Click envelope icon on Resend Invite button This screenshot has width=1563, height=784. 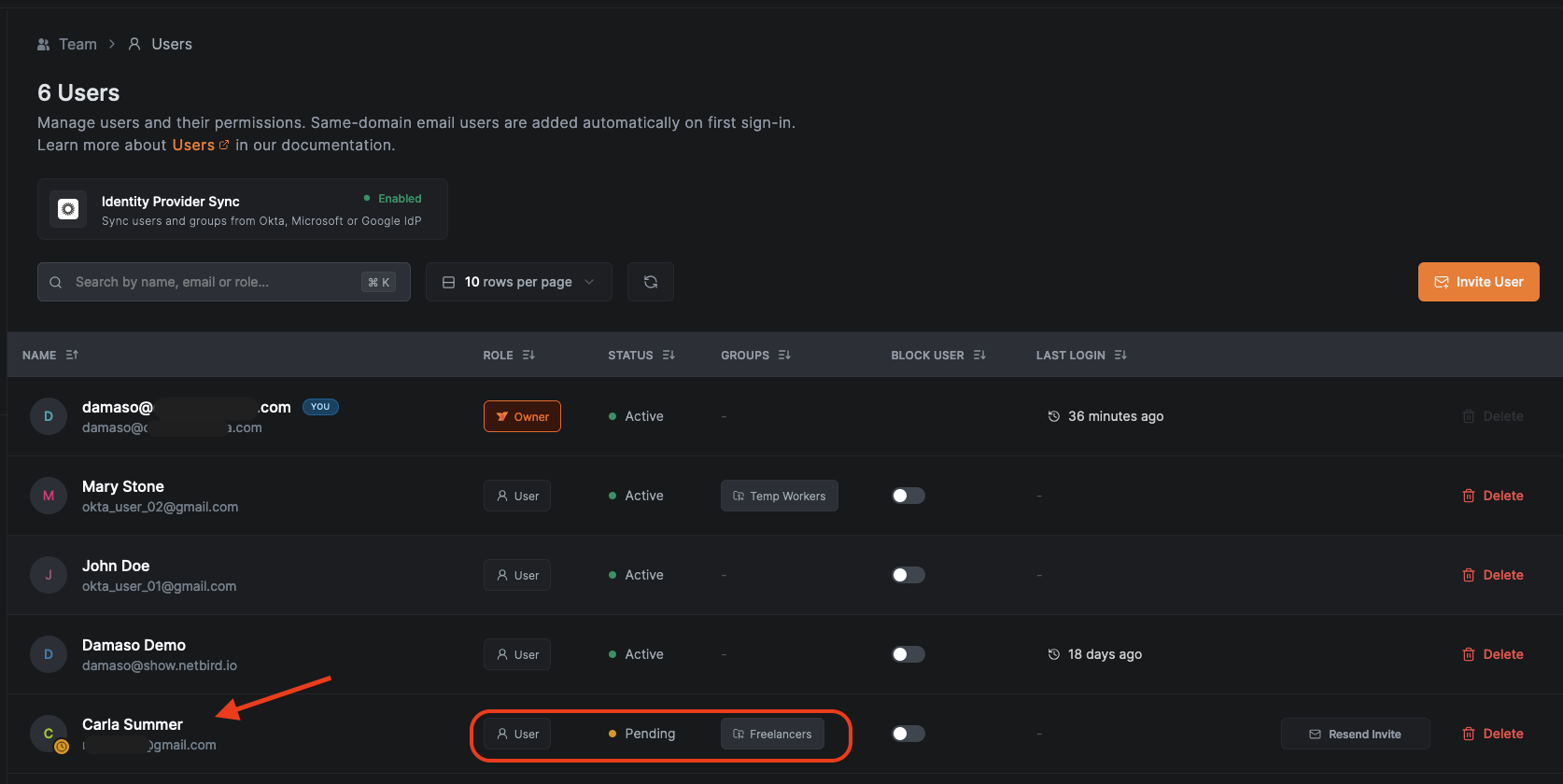1315,735
